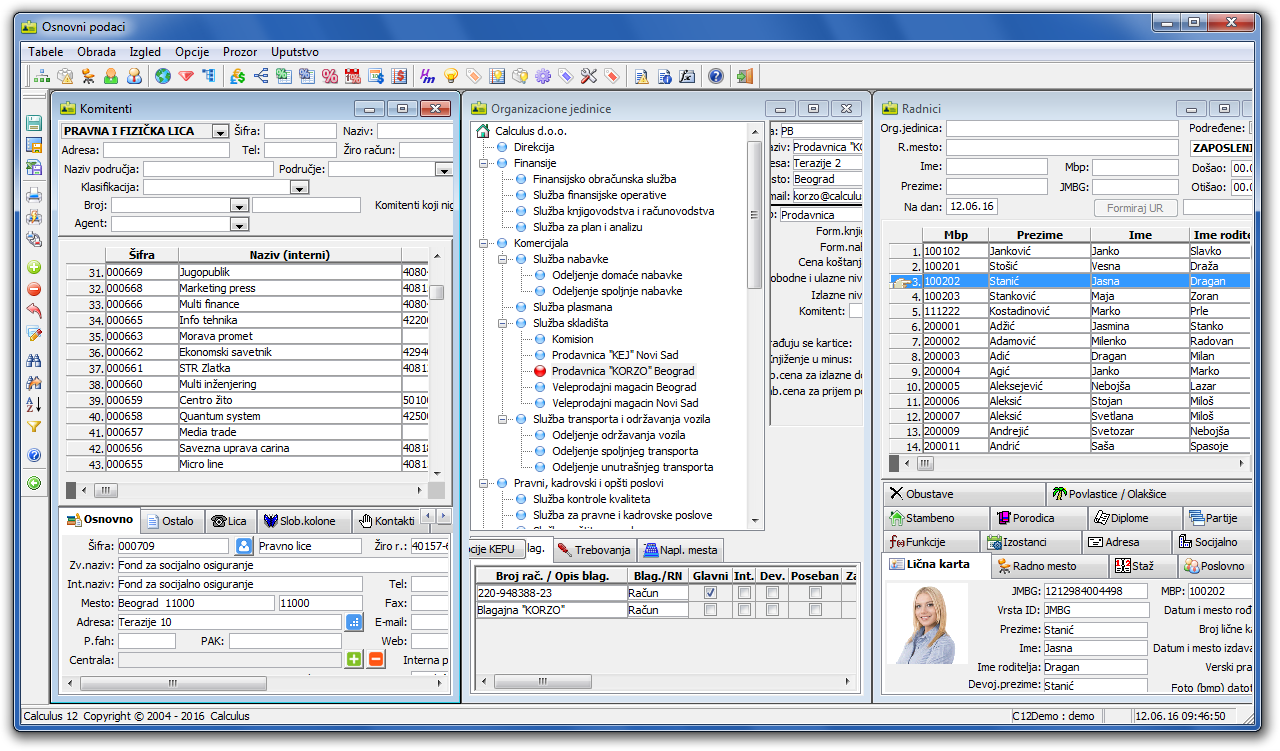Click the employee photo thumbnail
The height and width of the screenshot is (751, 1280).
[925, 624]
